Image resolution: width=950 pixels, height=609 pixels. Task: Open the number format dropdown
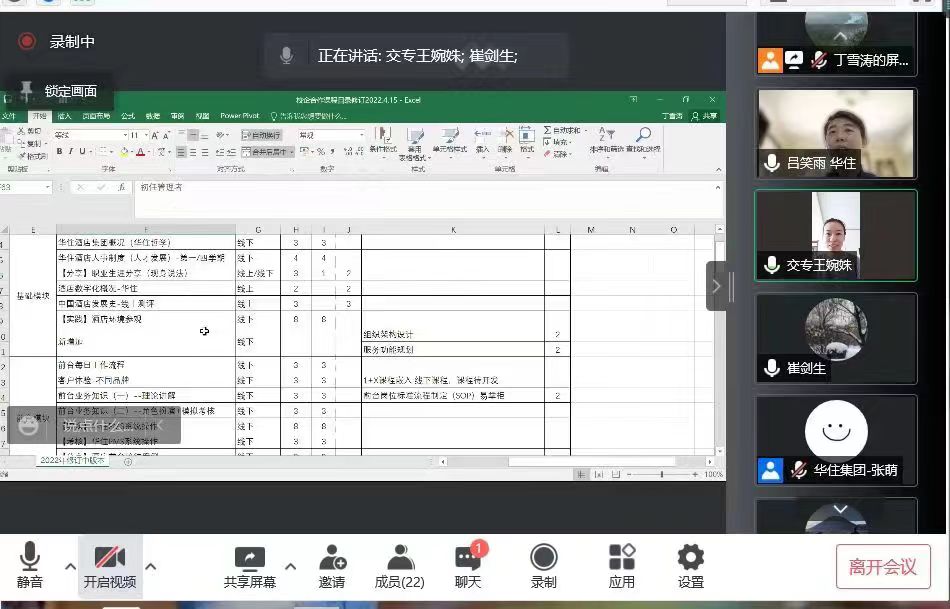pos(361,135)
